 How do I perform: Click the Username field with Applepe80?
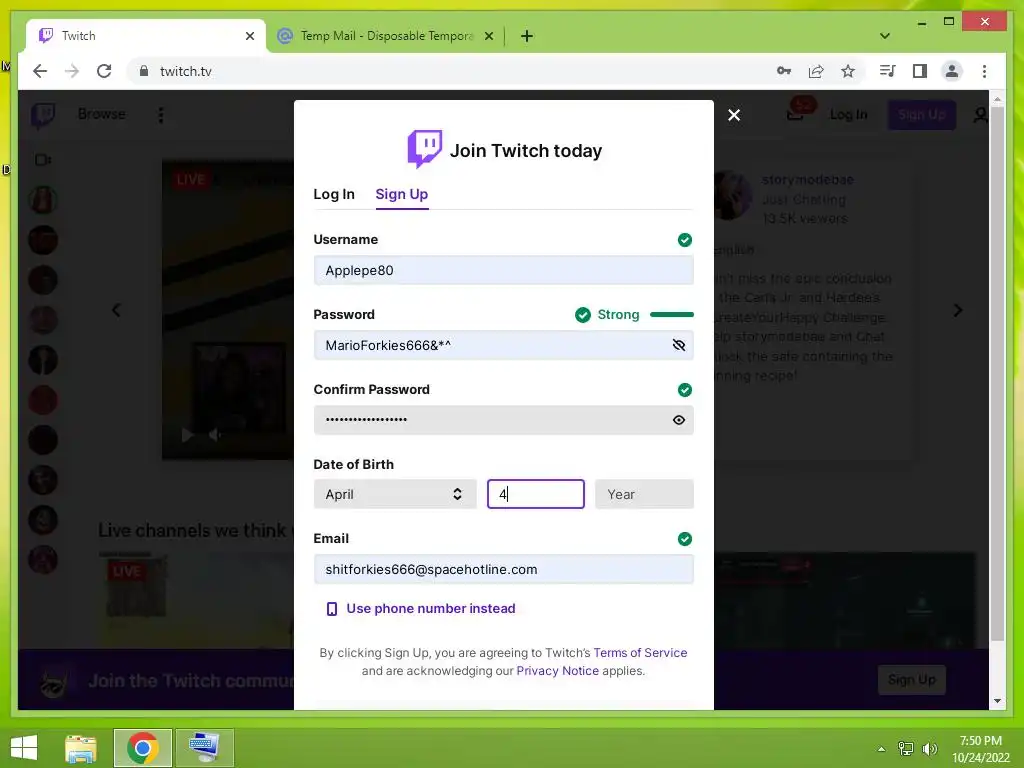tap(503, 270)
